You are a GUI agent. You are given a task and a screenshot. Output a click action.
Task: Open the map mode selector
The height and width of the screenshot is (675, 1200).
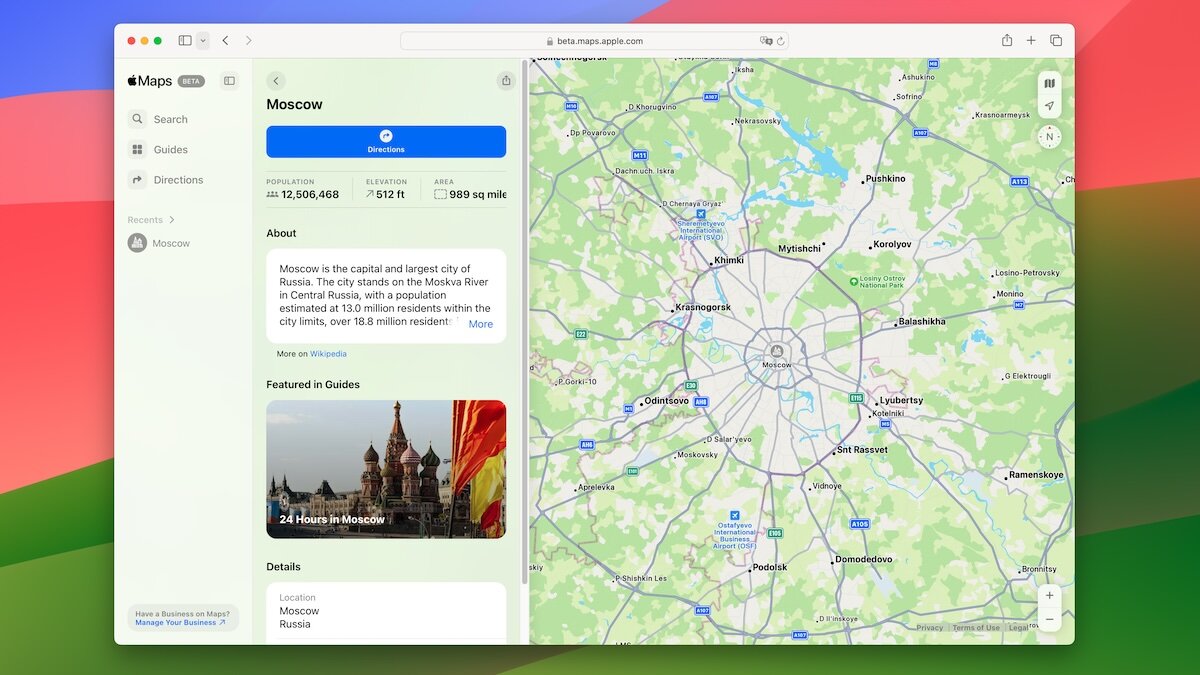[1049, 83]
